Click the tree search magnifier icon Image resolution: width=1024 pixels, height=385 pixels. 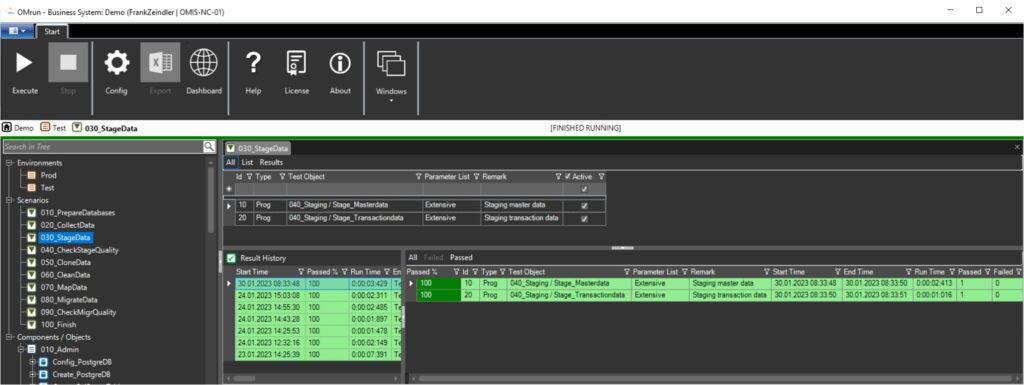tap(209, 147)
